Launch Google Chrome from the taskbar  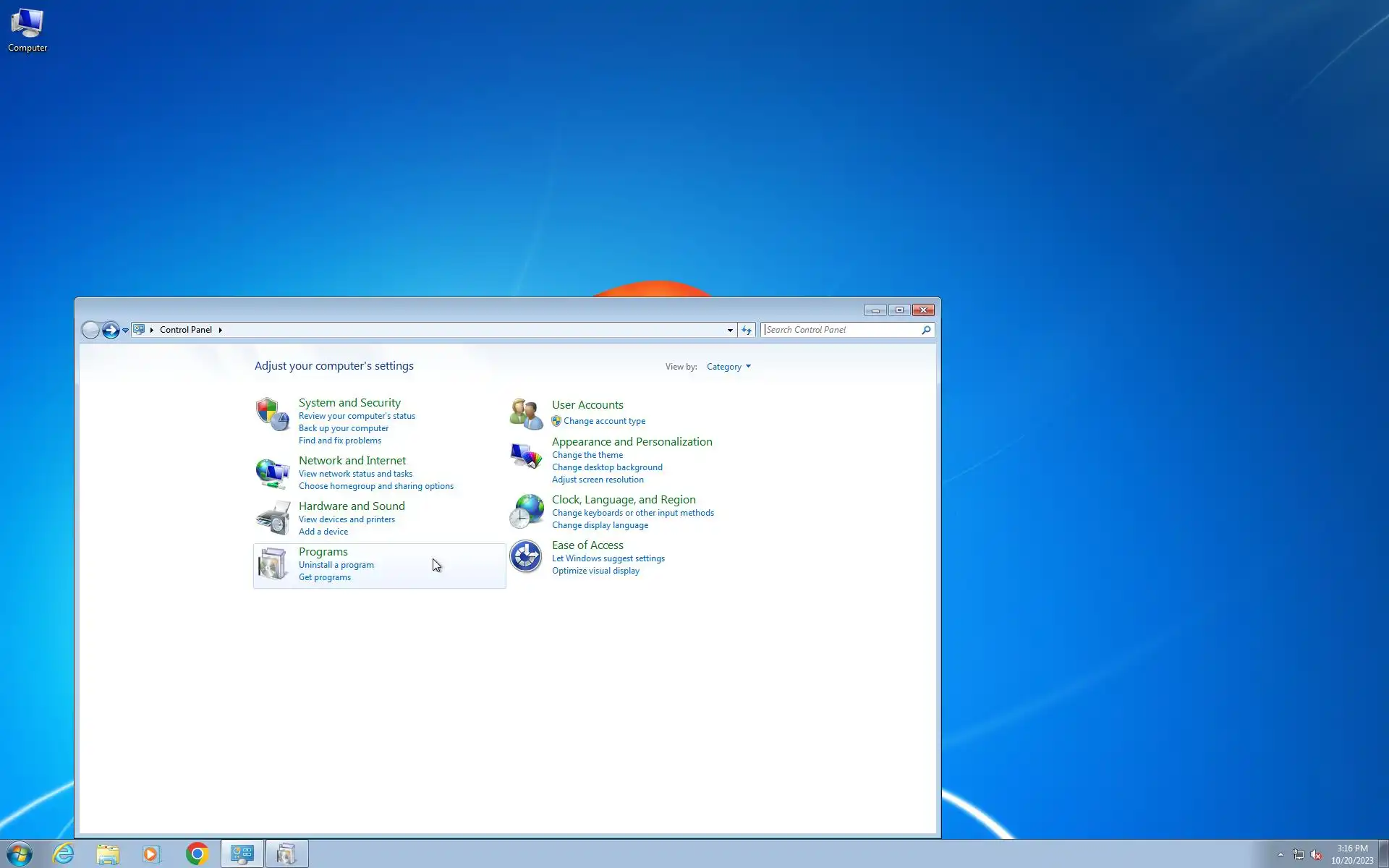tap(197, 854)
